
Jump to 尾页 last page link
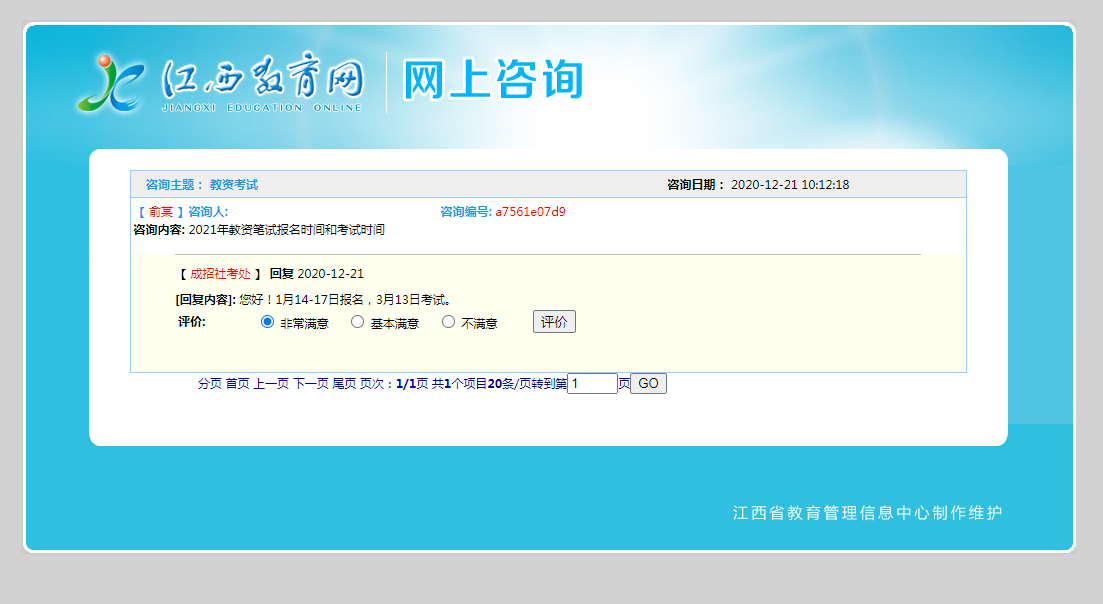click(344, 383)
